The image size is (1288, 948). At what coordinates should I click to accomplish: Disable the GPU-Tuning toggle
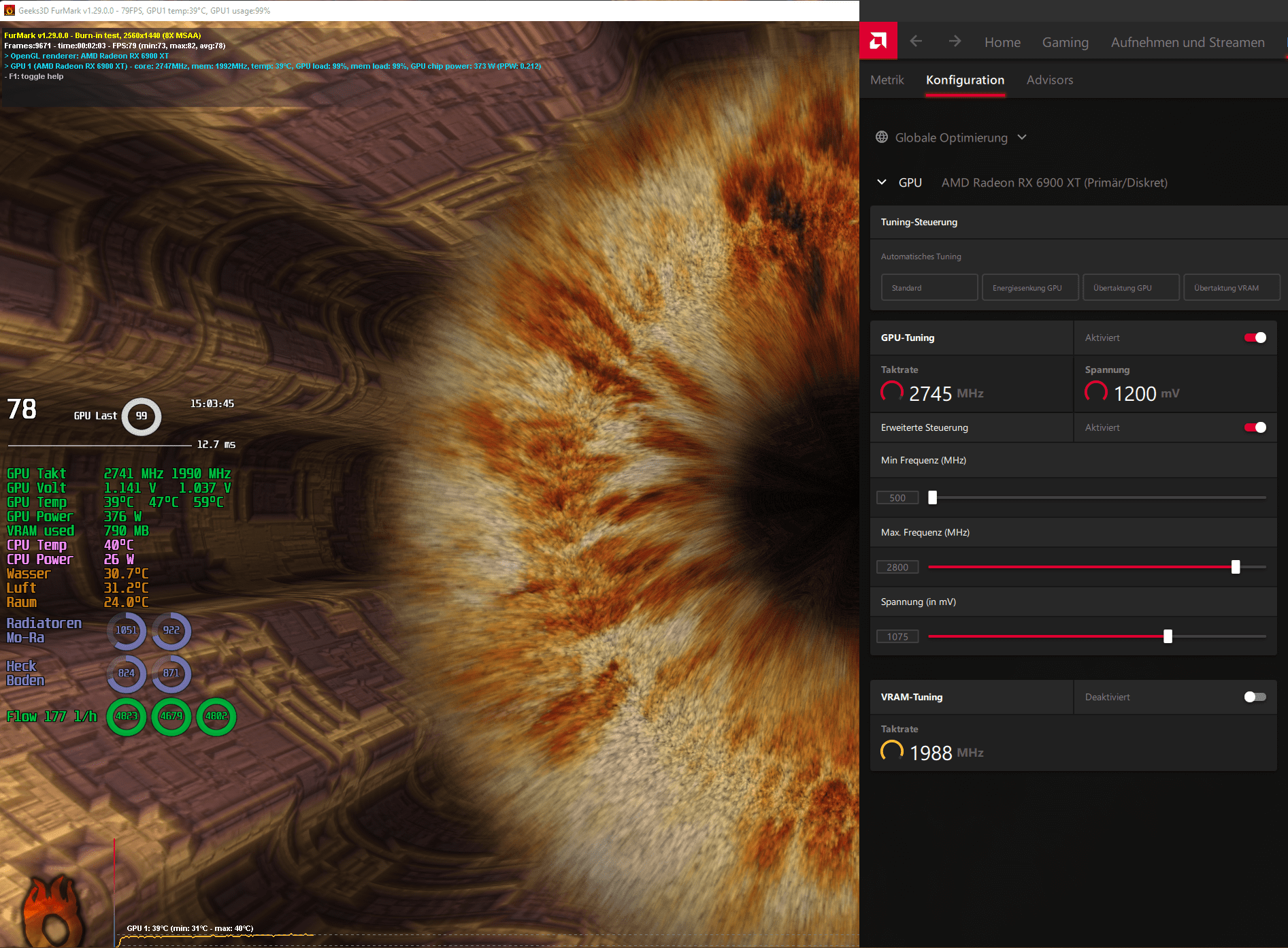[x=1255, y=338]
